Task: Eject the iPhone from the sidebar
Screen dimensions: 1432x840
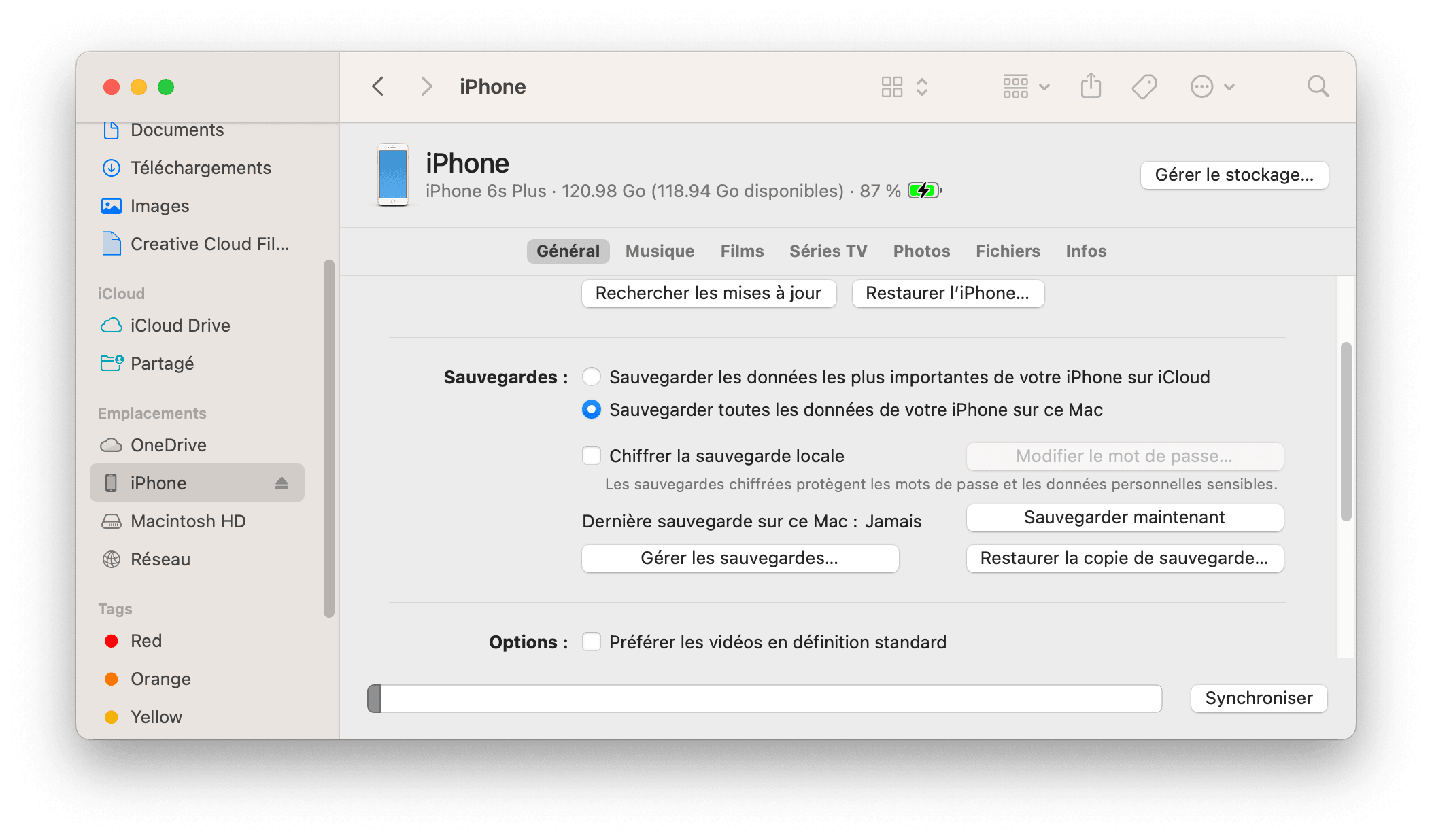Action: pos(282,483)
